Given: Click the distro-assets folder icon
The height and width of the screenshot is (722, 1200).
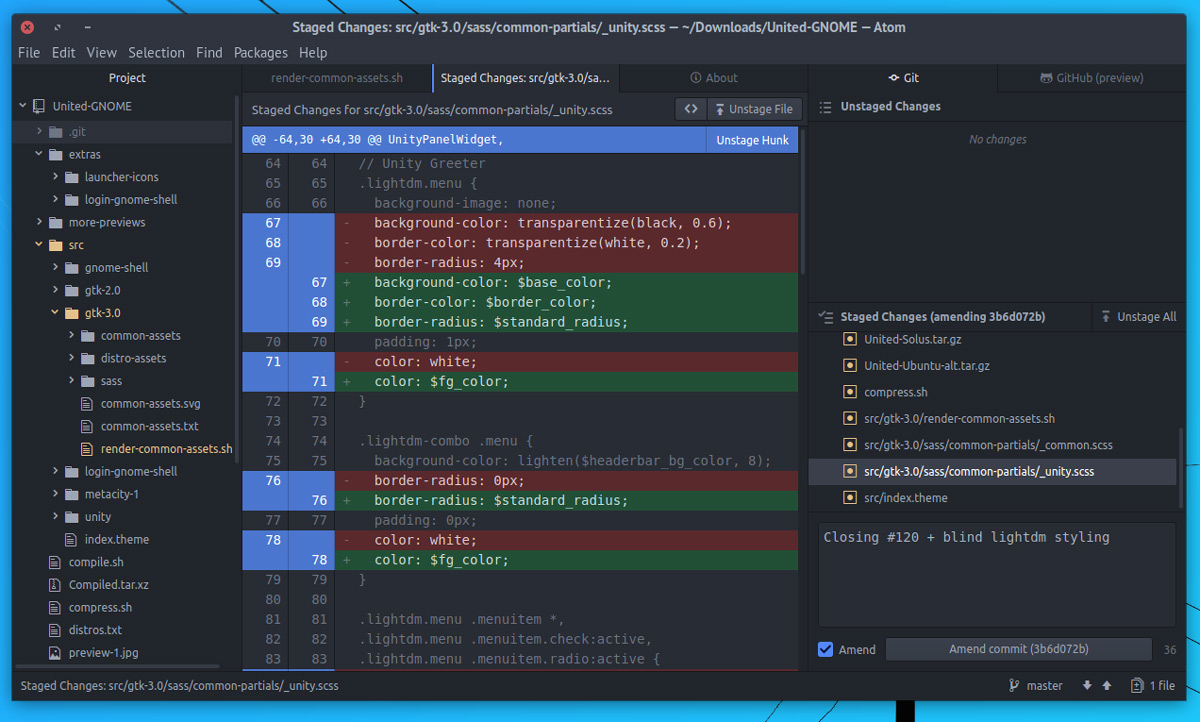Looking at the screenshot, I should (88, 358).
